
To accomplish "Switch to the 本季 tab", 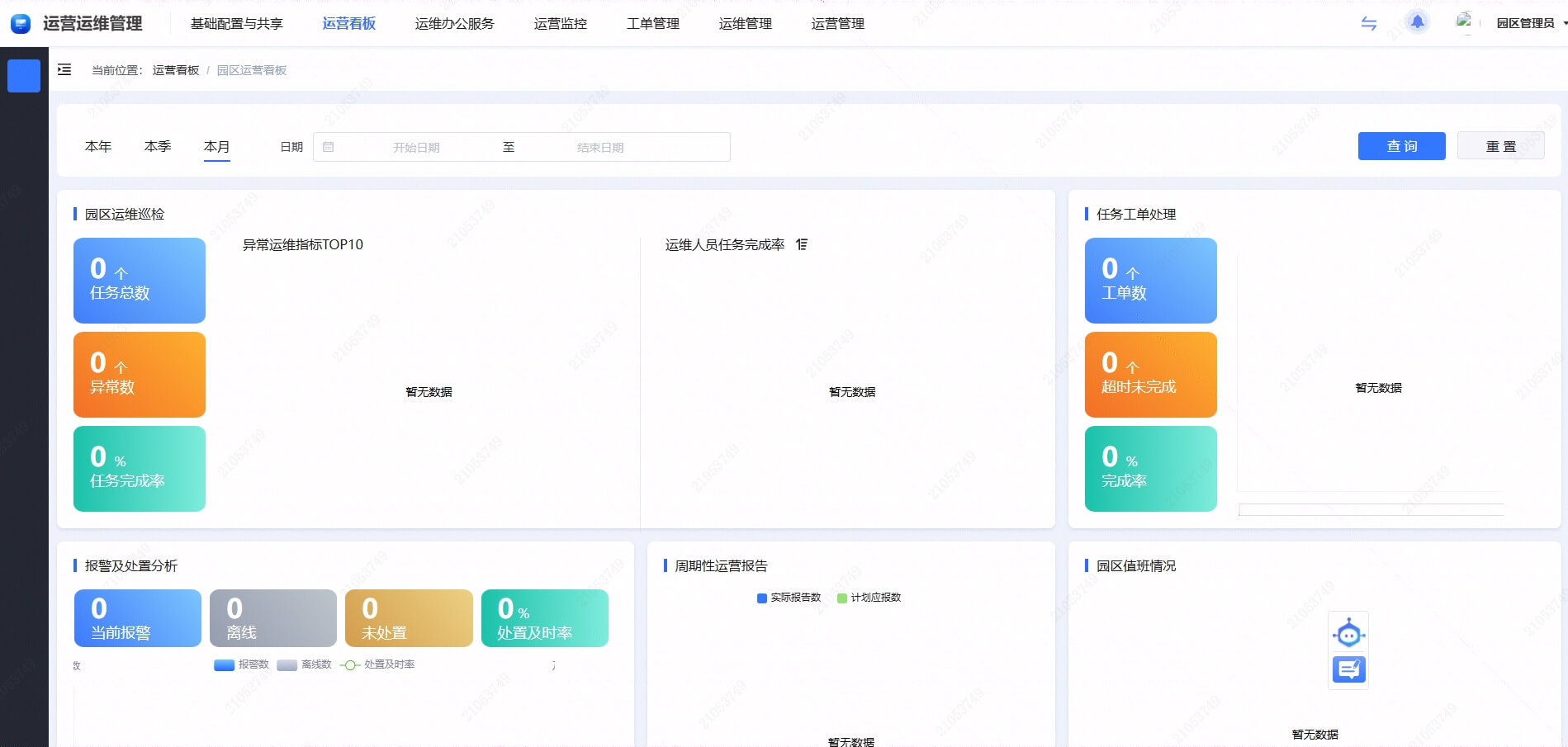I will [x=158, y=146].
